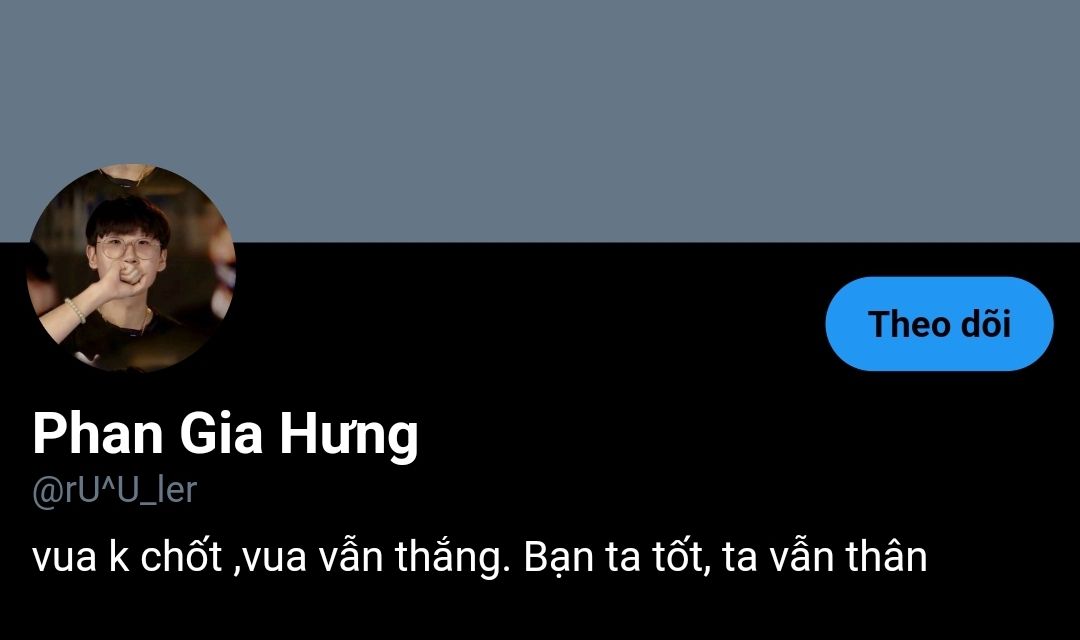Screen dimensions: 1080x640
Task: Open the gray header banner image
Action: (x=540, y=121)
